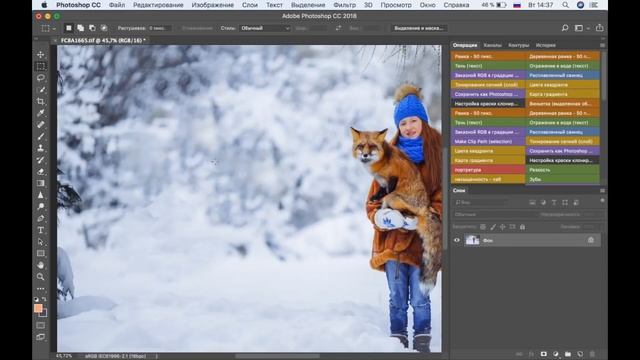The image size is (640, 360).
Task: Toggle Quick Mask mode
Action: (40, 325)
